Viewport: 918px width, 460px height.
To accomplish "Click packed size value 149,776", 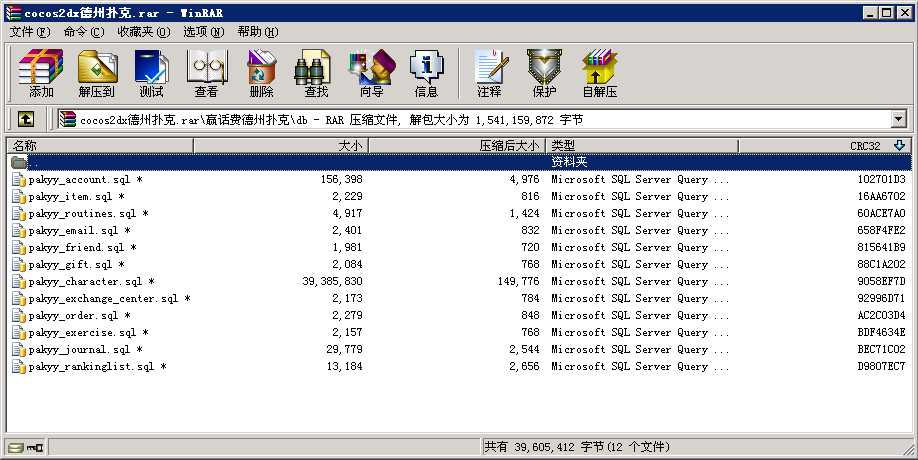I will click(x=518, y=281).
